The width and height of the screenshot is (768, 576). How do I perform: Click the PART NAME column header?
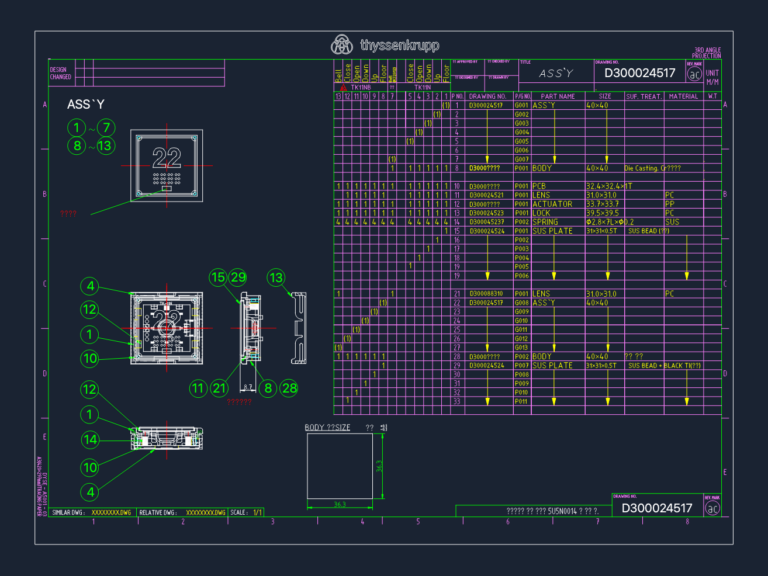click(x=557, y=96)
